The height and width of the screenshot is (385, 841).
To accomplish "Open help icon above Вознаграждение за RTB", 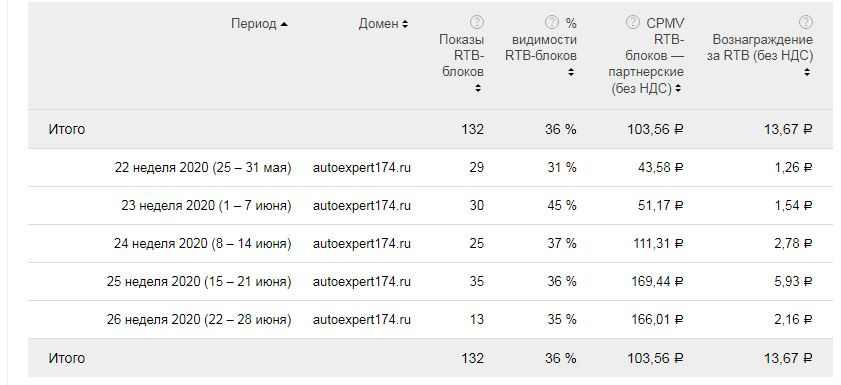I will click(x=806, y=23).
